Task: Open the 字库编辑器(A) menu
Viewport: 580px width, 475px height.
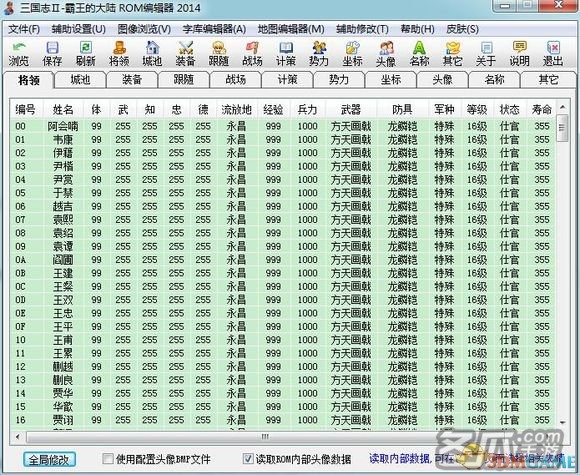Action: (x=214, y=29)
